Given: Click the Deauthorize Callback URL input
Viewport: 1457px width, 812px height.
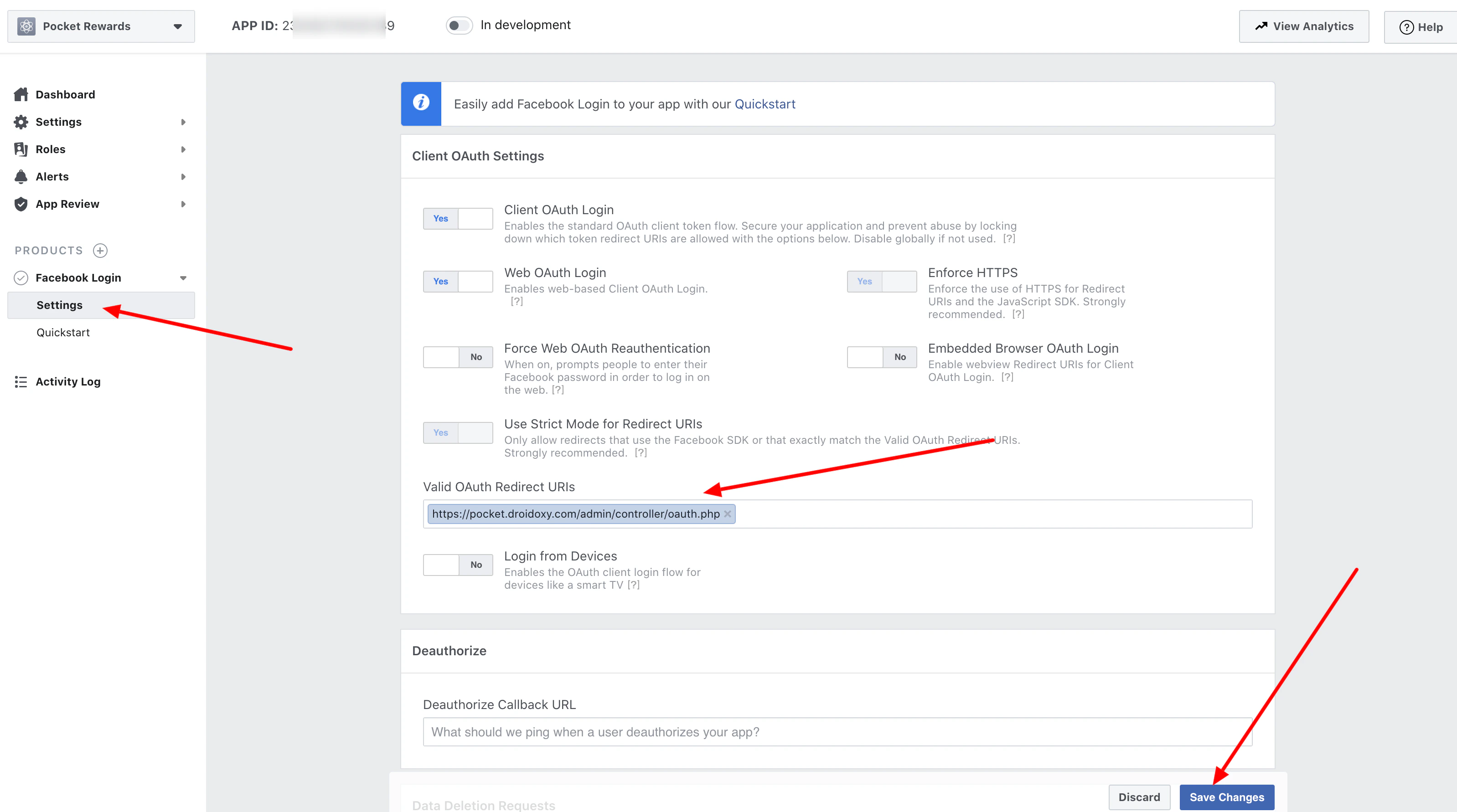Looking at the screenshot, I should [x=837, y=732].
